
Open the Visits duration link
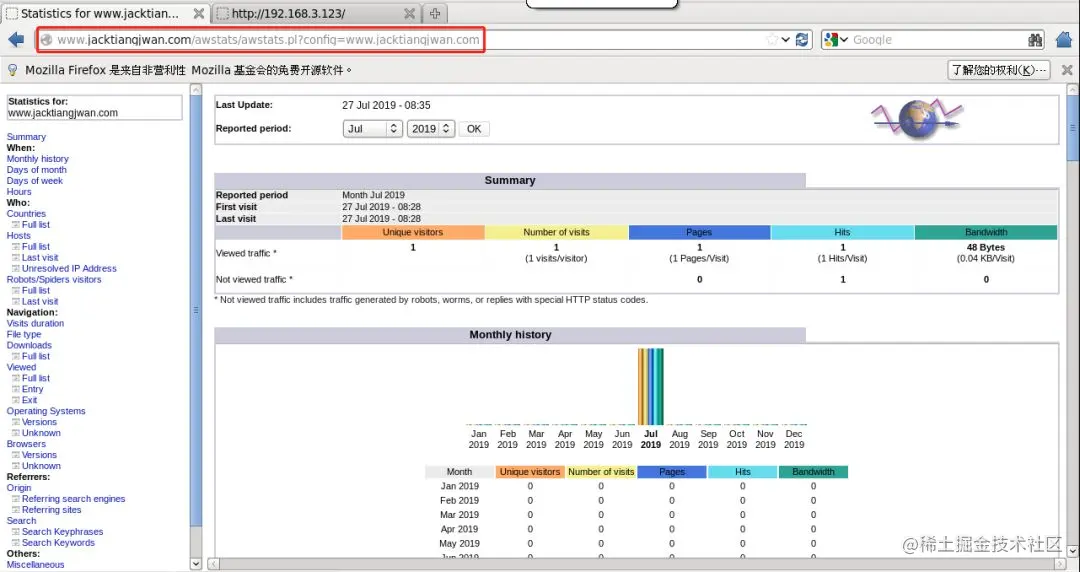tap(35, 324)
